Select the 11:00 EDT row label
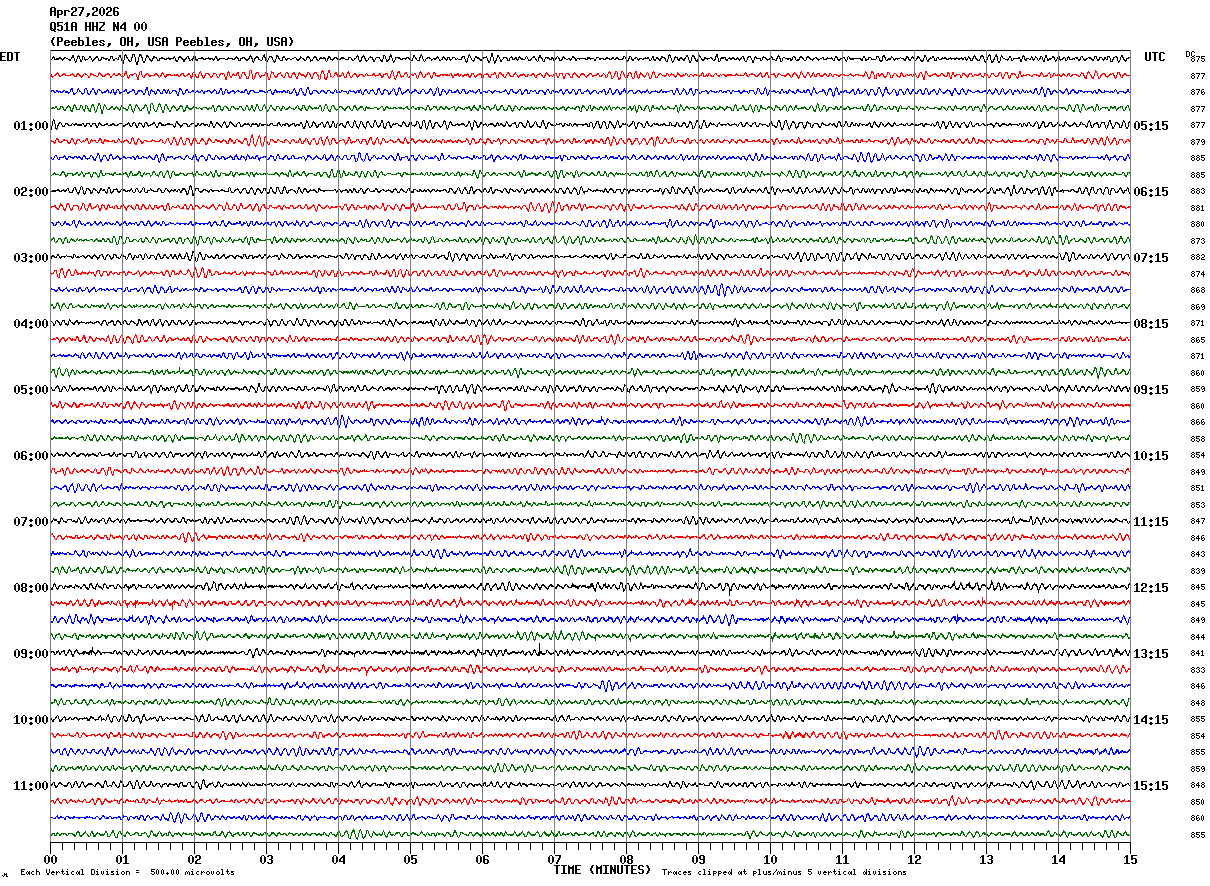The image size is (1210, 886). tap(31, 786)
